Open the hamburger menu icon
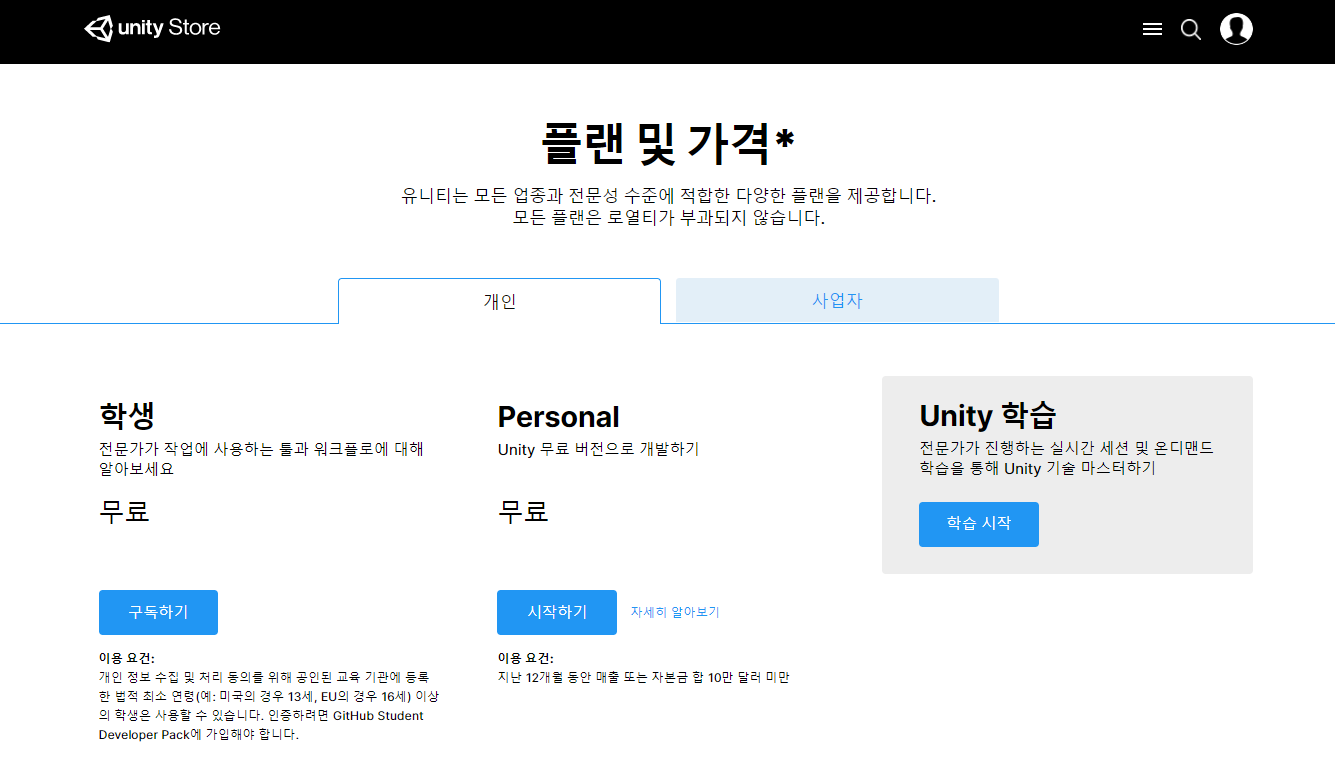 (x=1152, y=29)
